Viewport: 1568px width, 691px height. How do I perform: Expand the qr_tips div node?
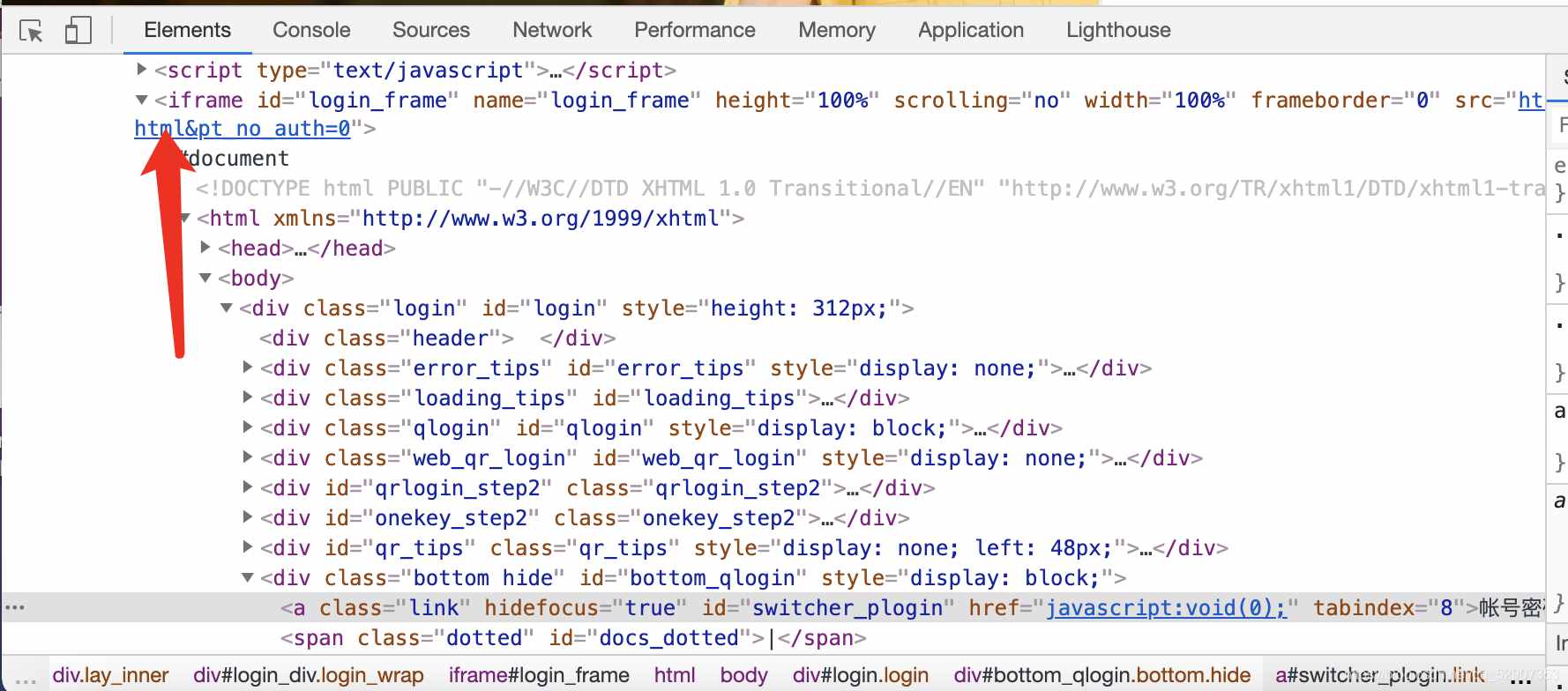(x=248, y=547)
